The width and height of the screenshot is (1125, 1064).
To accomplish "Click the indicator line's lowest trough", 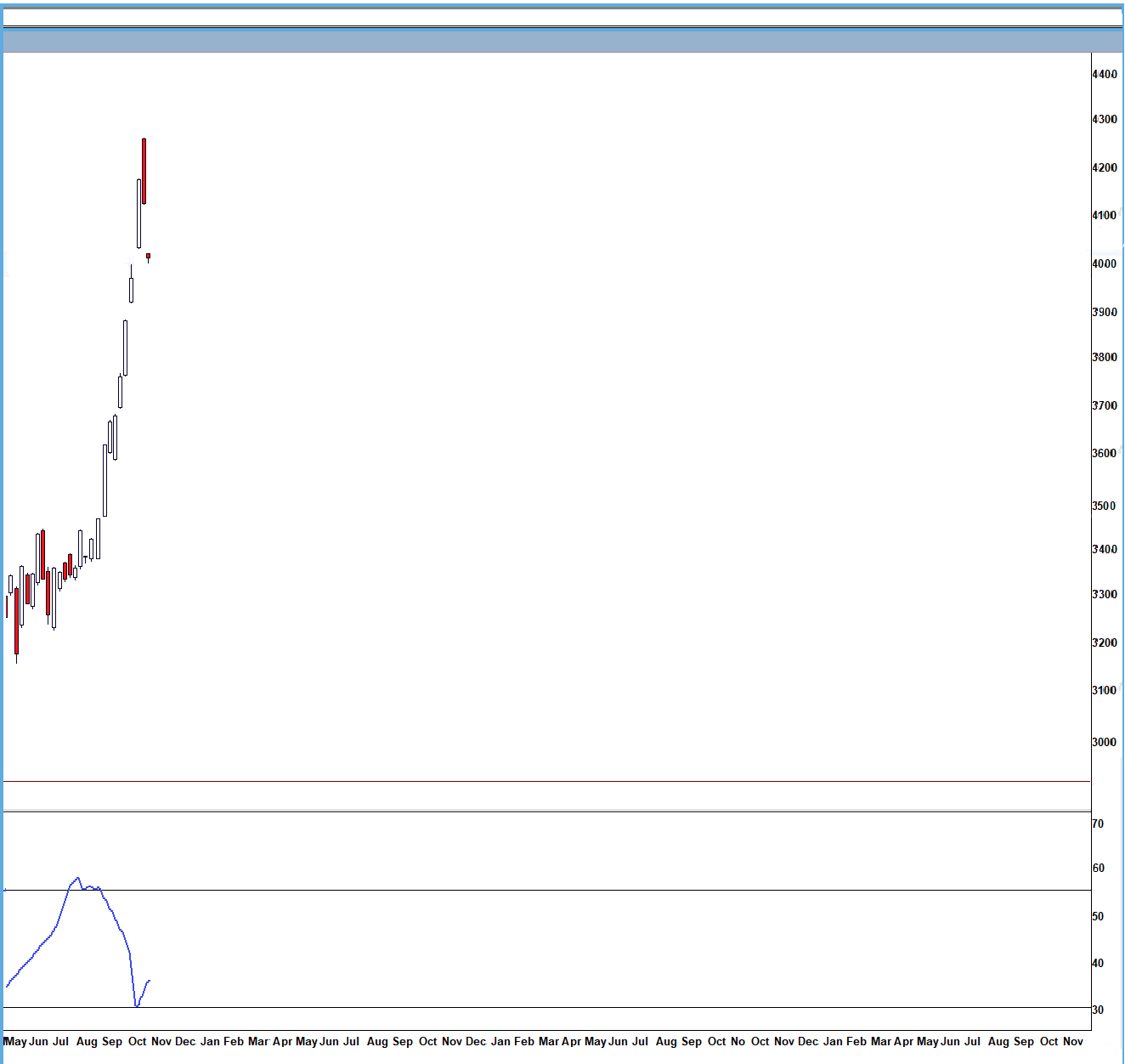I will pos(136,1006).
